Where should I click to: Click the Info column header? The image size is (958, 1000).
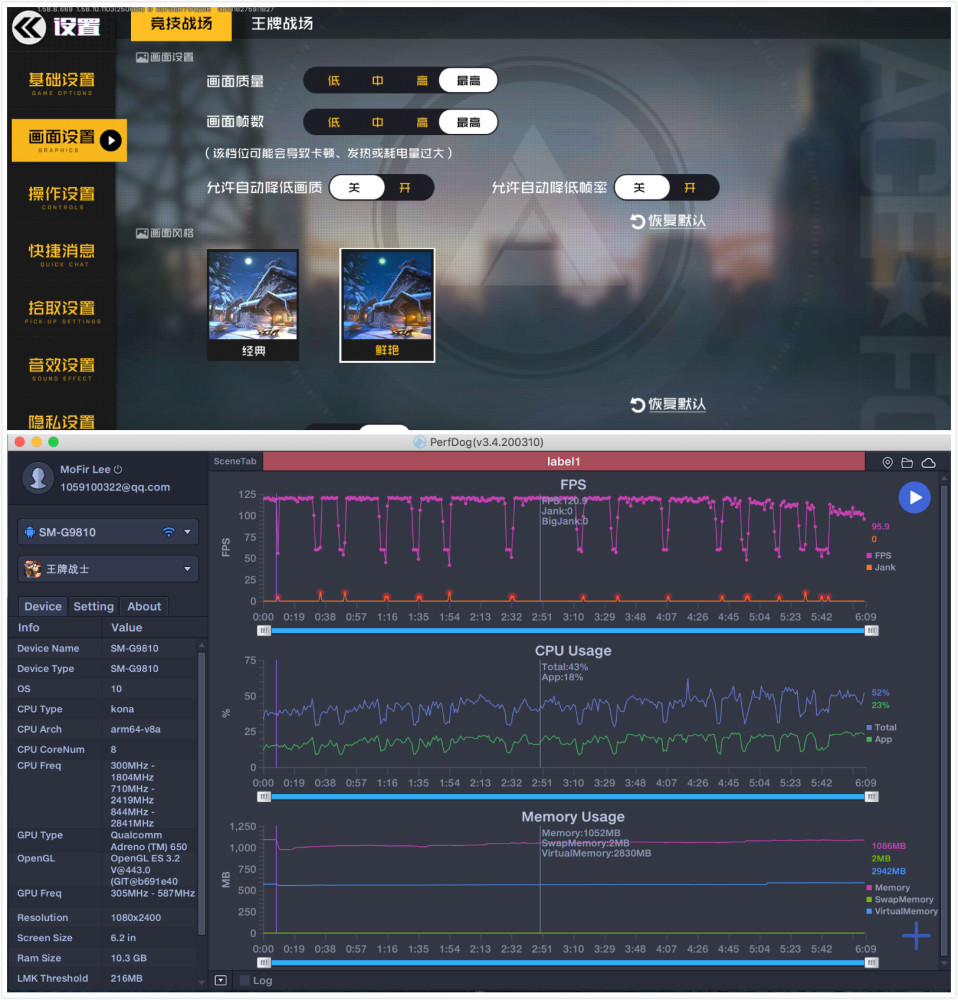pos(29,628)
